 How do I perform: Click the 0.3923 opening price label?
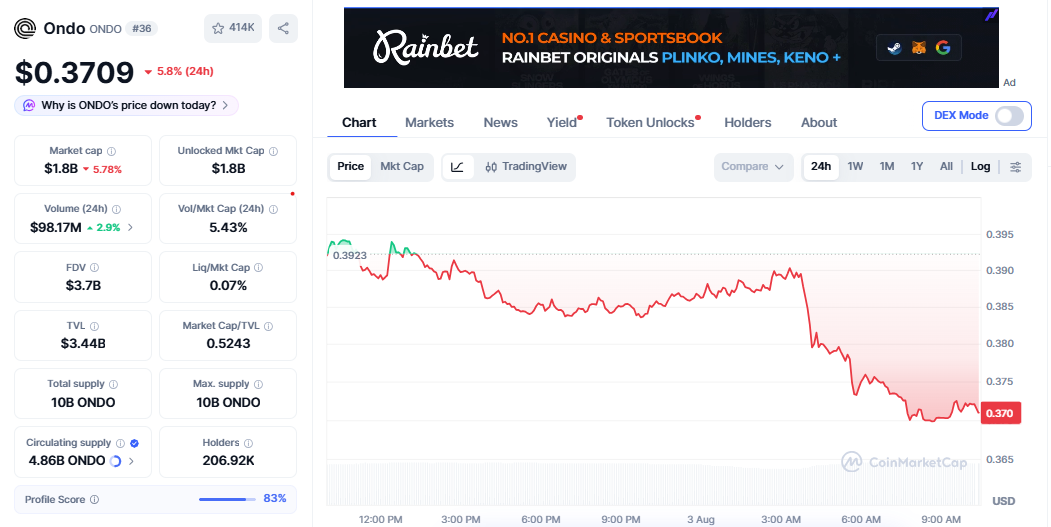pos(349,255)
